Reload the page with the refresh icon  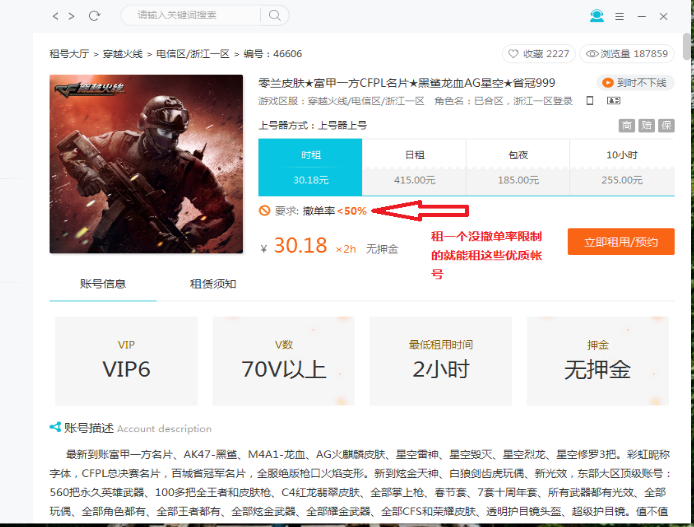point(94,16)
